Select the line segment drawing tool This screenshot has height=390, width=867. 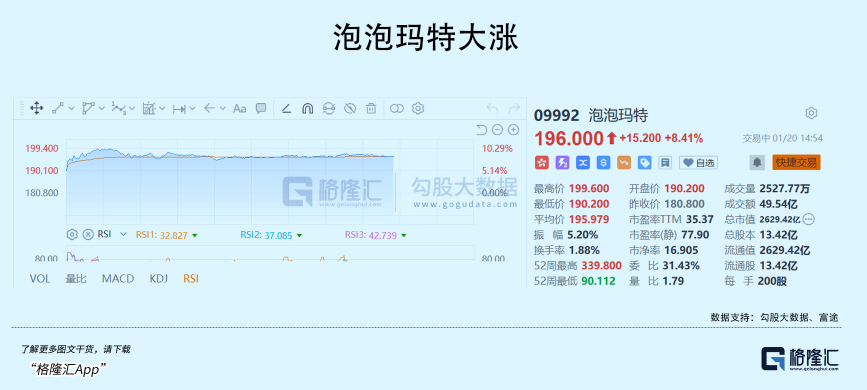58,108
